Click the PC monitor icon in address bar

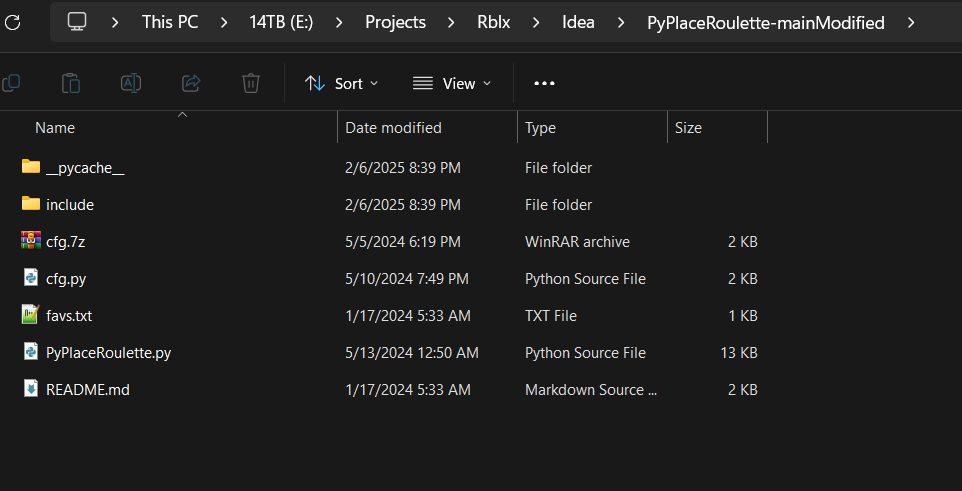77,22
